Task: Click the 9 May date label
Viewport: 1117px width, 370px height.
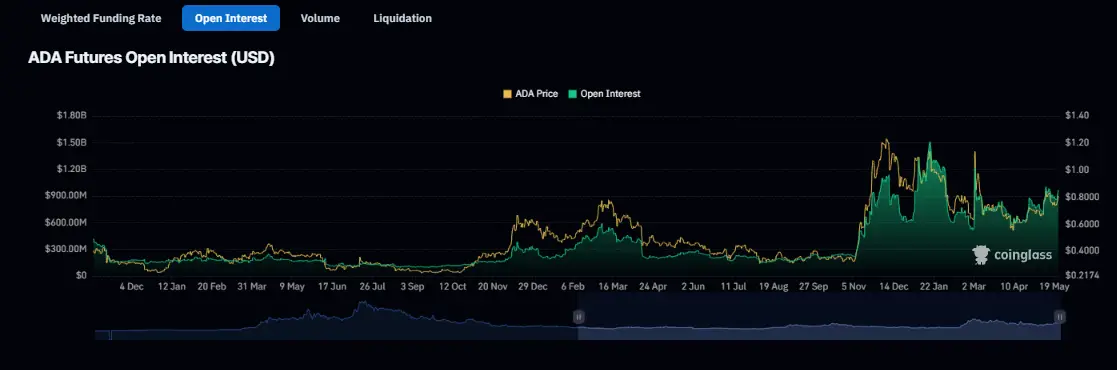Action: pos(291,287)
